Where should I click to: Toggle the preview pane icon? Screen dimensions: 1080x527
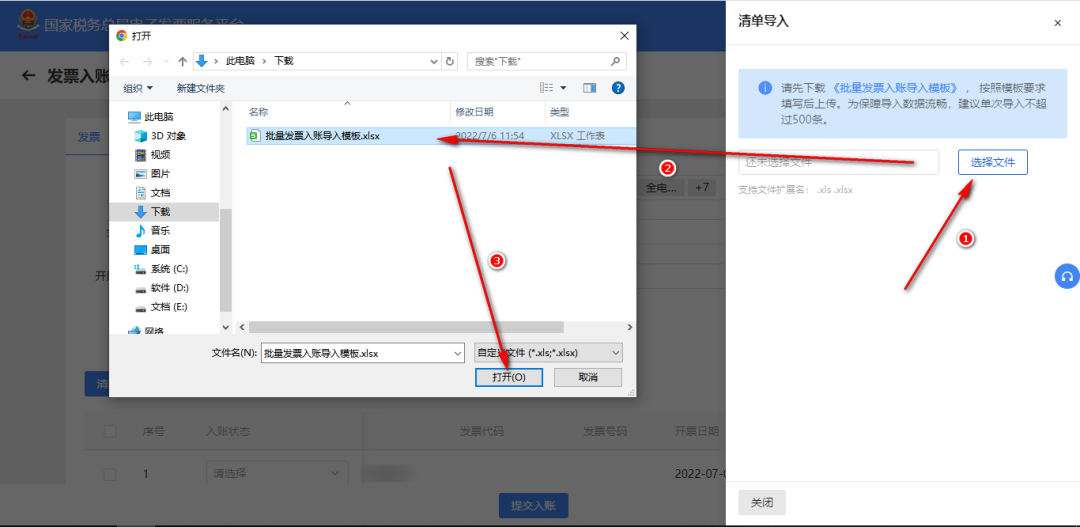590,88
